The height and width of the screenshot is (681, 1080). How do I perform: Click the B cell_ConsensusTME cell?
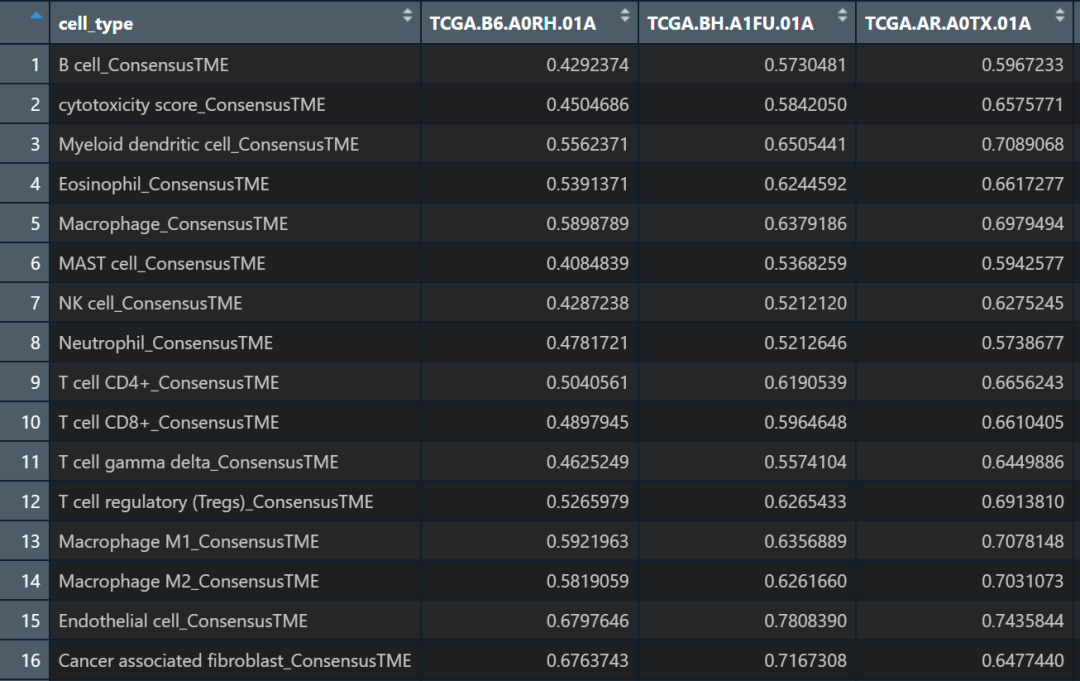pos(143,65)
